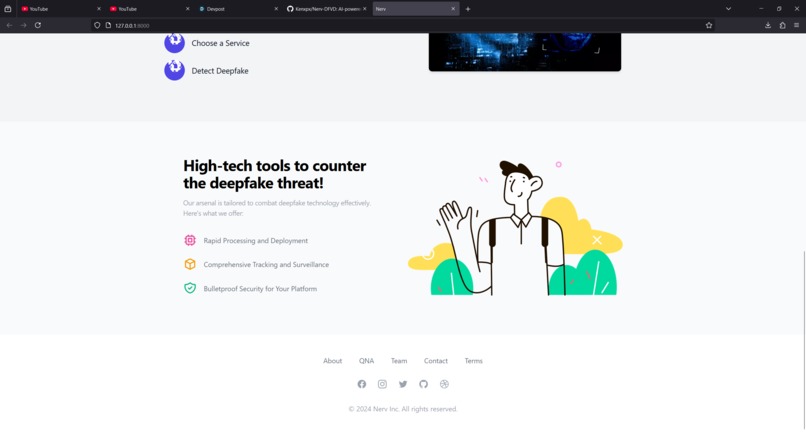
Task: Click the Rapid Processing chip icon
Action: pyautogui.click(x=190, y=240)
